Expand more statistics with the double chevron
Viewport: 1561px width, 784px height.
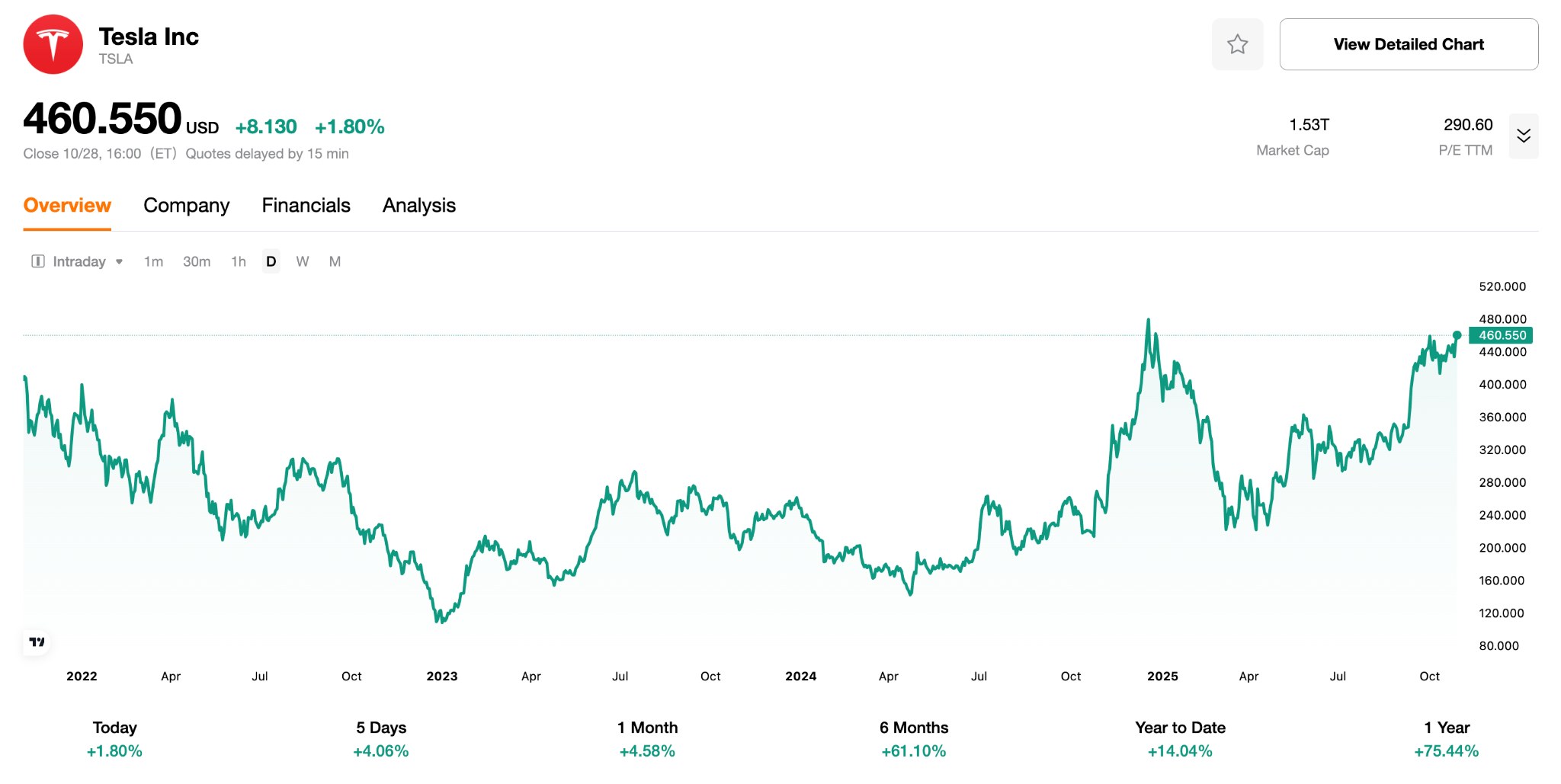1523,136
